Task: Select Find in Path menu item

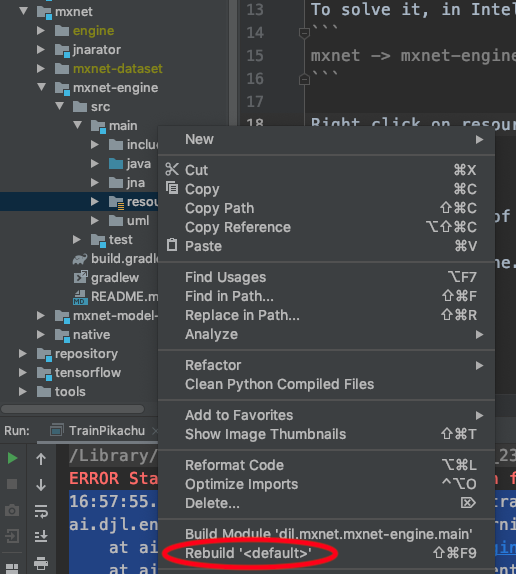Action: [326, 296]
